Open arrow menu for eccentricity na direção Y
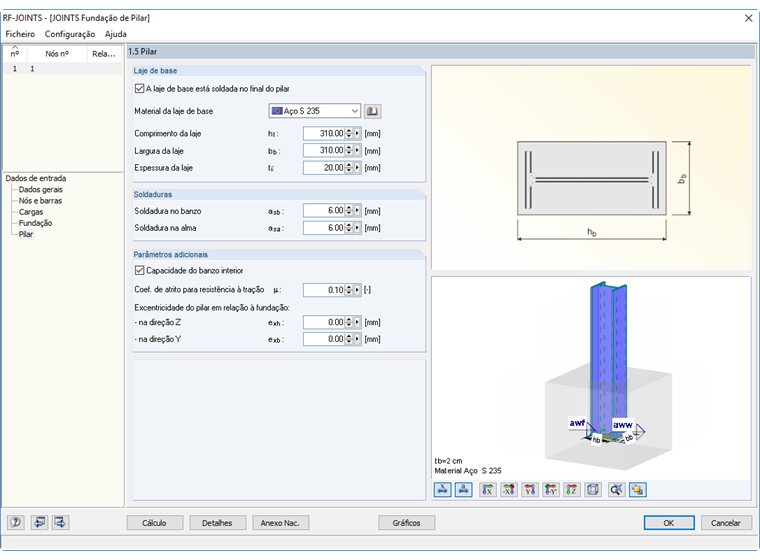 pos(357,339)
